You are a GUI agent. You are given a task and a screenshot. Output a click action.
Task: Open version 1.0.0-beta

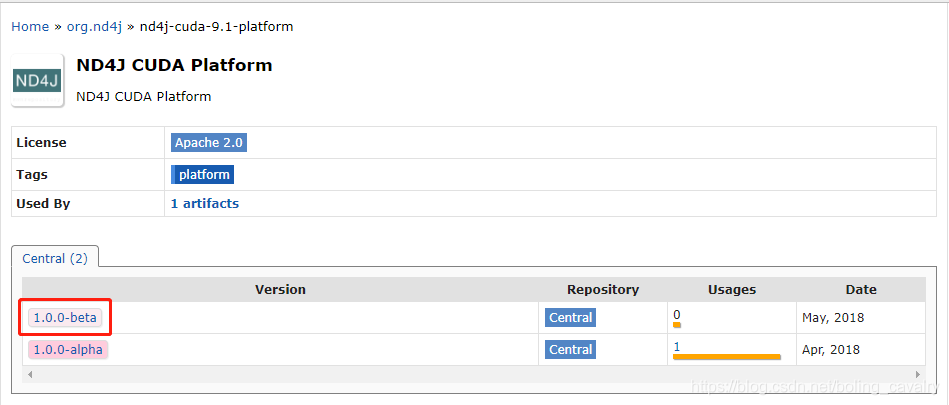[x=65, y=318]
